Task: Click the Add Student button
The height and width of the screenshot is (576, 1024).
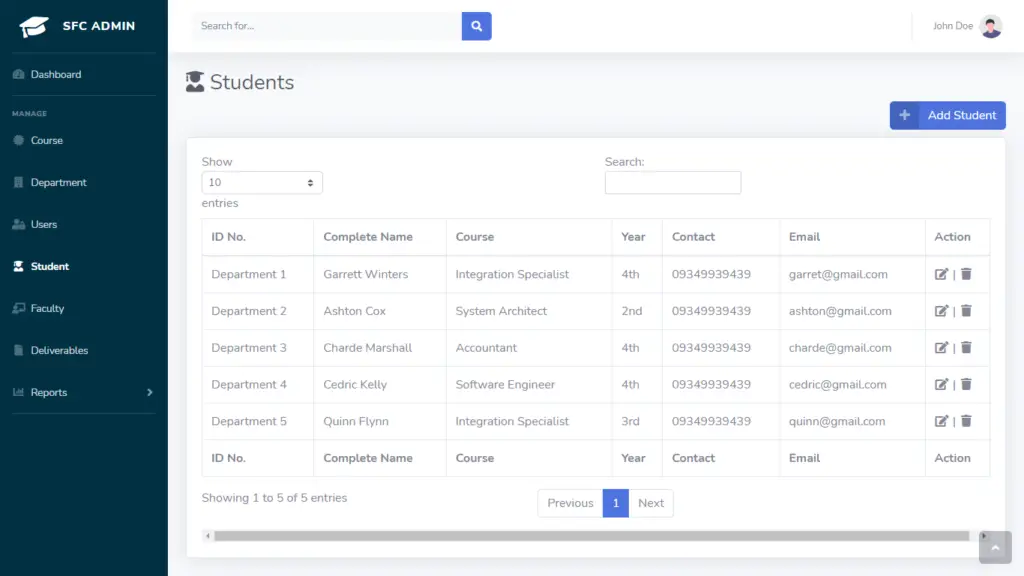Action: (x=947, y=115)
